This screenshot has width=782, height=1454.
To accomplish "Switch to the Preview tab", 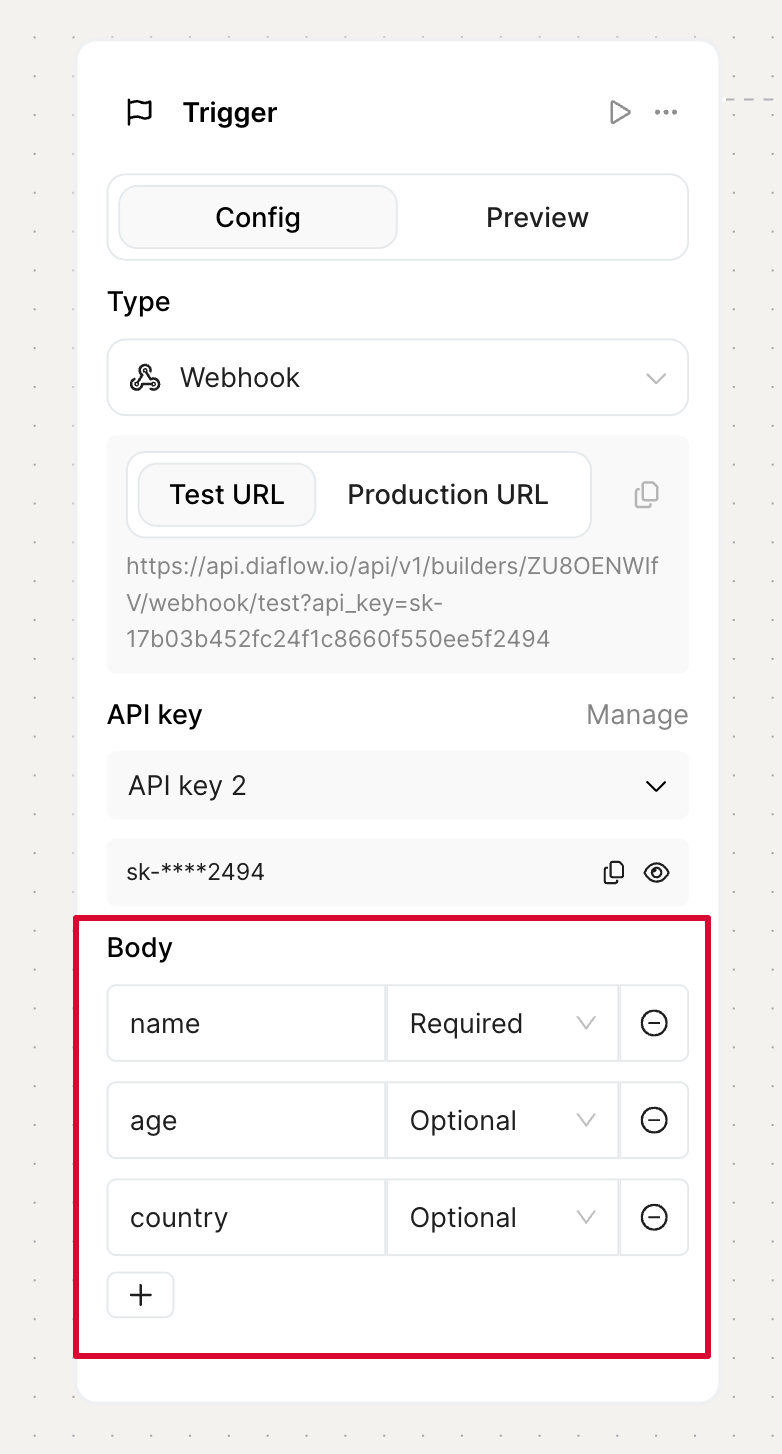I will coord(537,217).
